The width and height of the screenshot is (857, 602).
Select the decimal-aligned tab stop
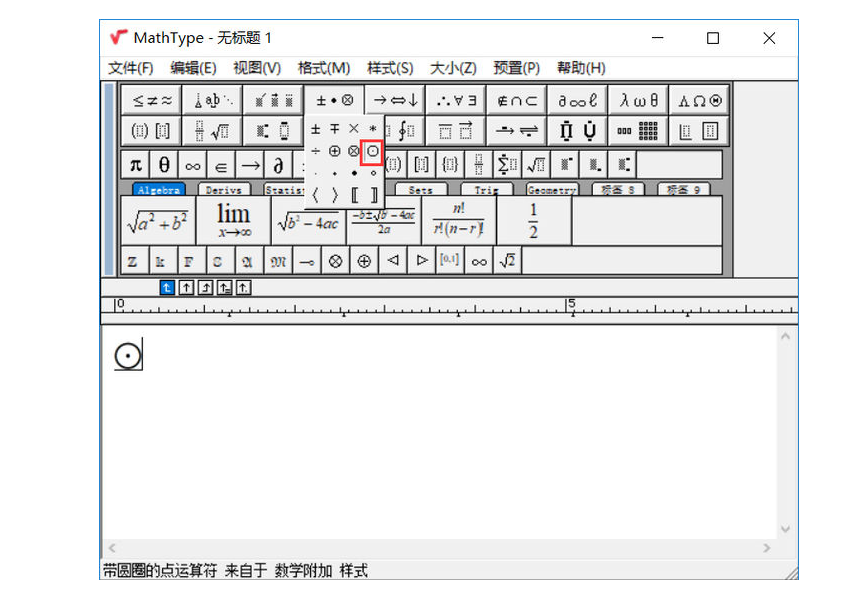pyautogui.click(x=243, y=288)
